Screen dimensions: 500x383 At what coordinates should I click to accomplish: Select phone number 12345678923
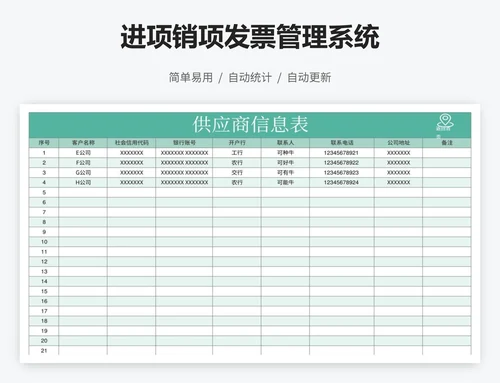pos(341,173)
